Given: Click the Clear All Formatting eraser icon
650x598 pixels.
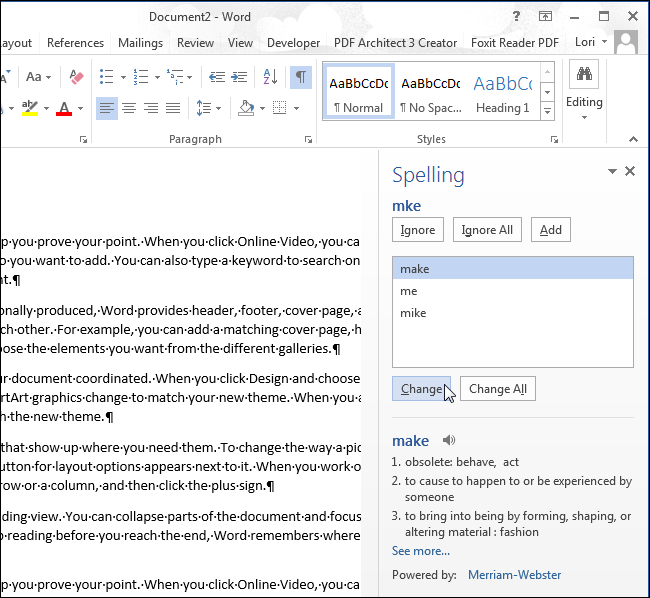Looking at the screenshot, I should [77, 77].
